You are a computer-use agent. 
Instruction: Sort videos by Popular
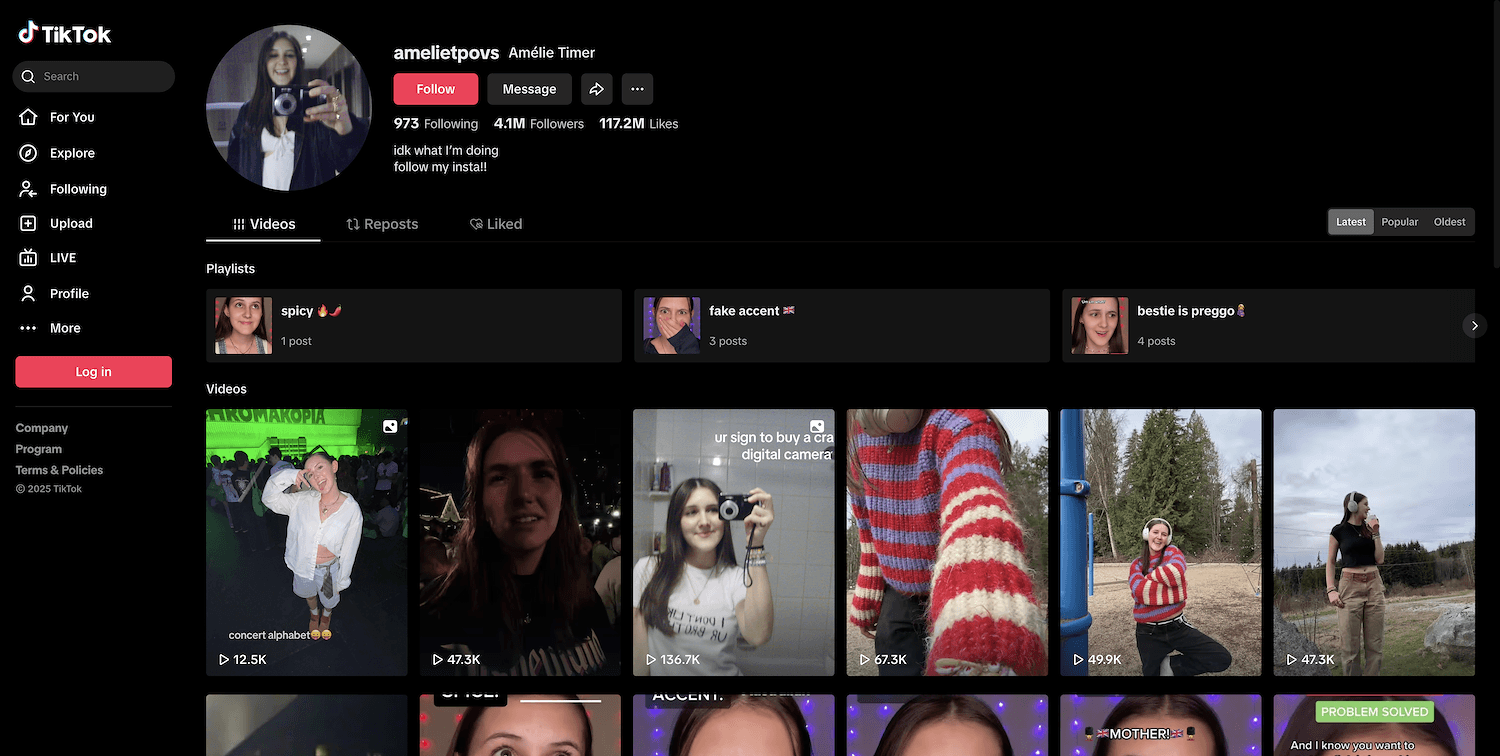pyautogui.click(x=1399, y=222)
